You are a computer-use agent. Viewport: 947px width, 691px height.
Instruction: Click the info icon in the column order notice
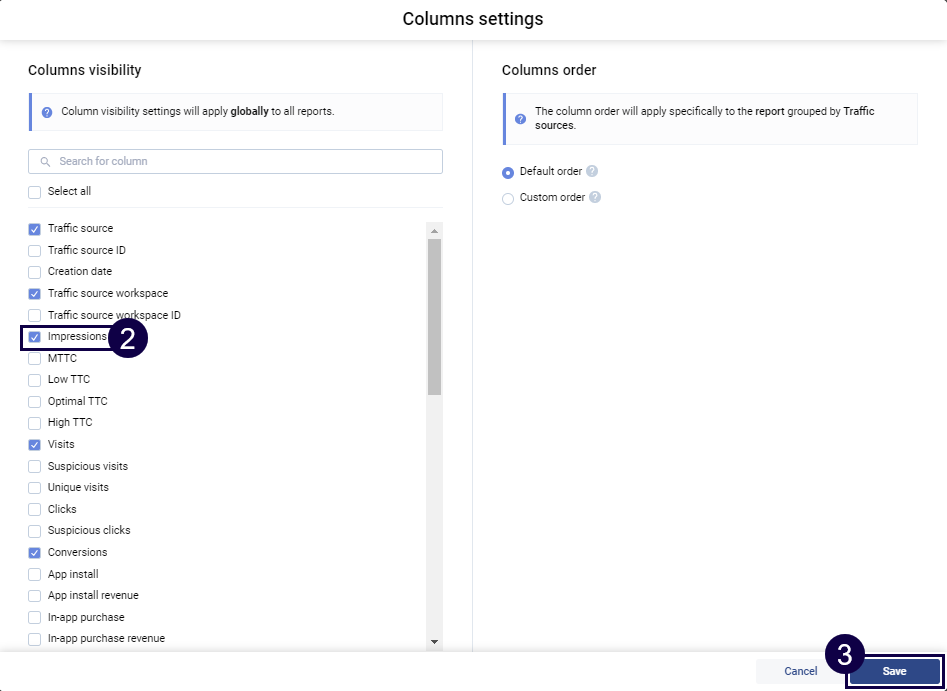coord(520,119)
